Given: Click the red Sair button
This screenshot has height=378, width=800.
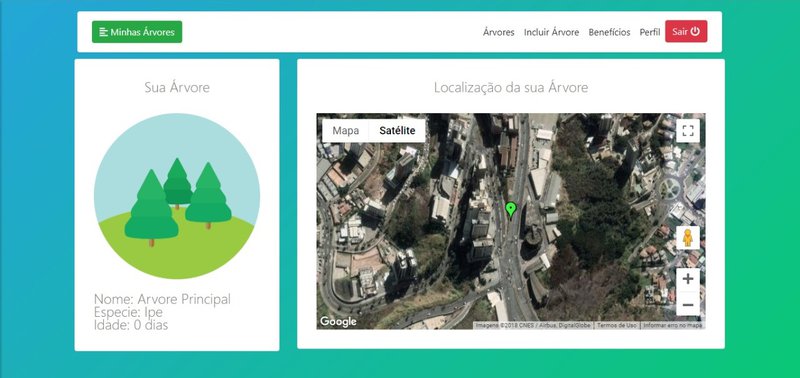Looking at the screenshot, I should coord(686,32).
